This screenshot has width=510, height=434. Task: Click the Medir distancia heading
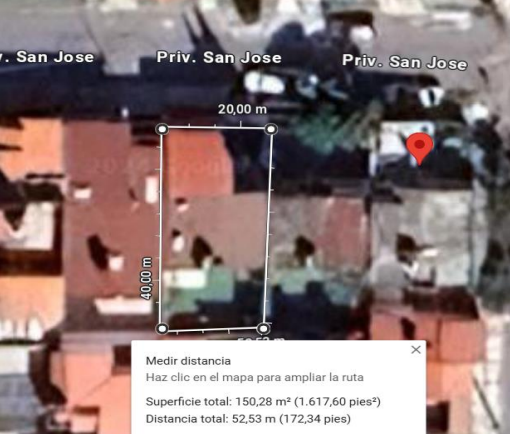point(188,361)
